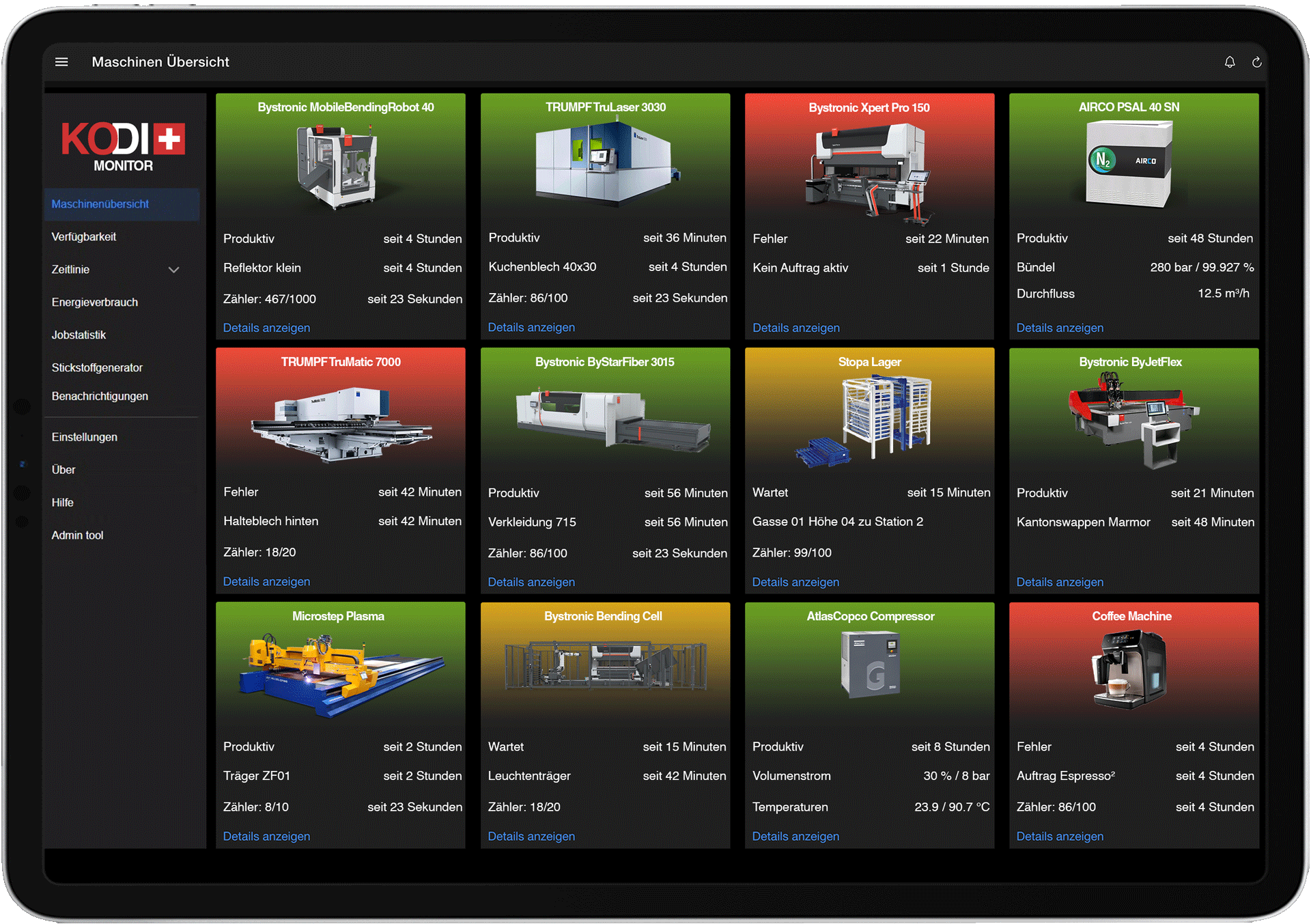
Task: Show details for Coffee Machine
Action: [1060, 837]
